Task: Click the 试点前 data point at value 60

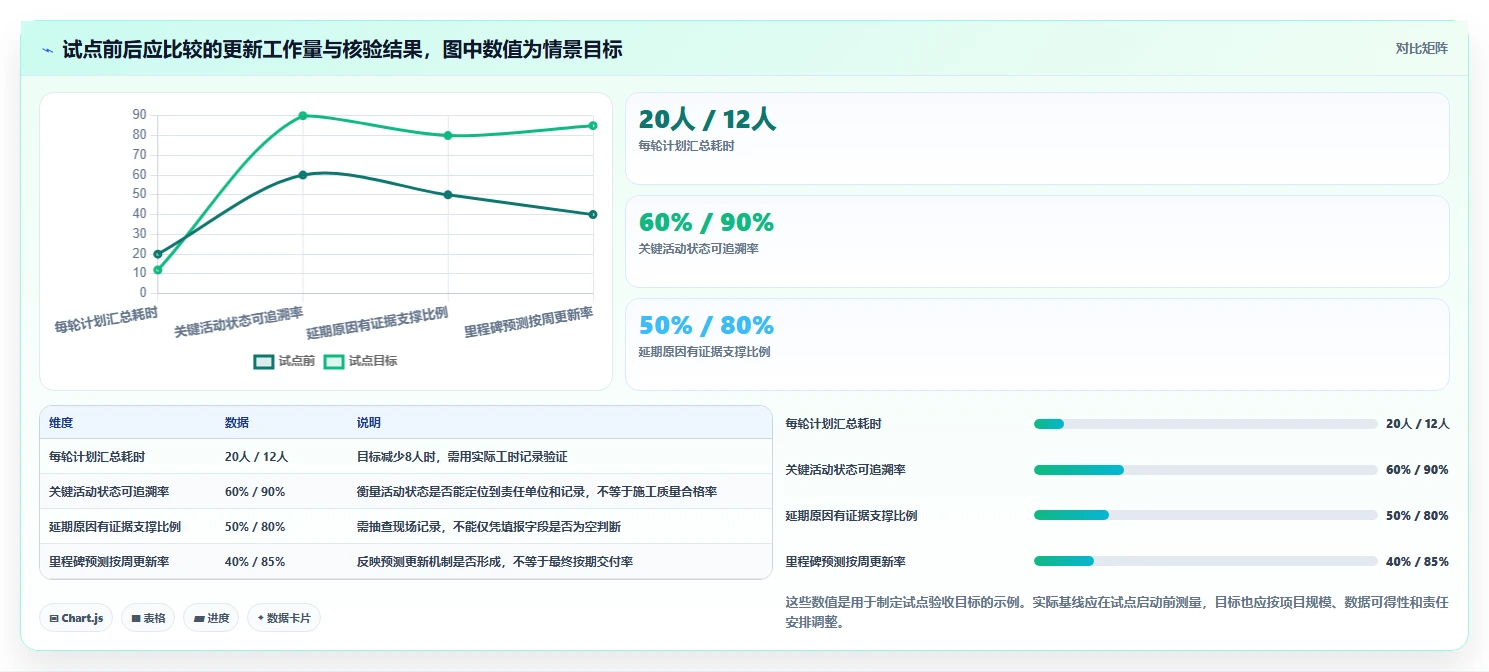Action: pyautogui.click(x=303, y=175)
